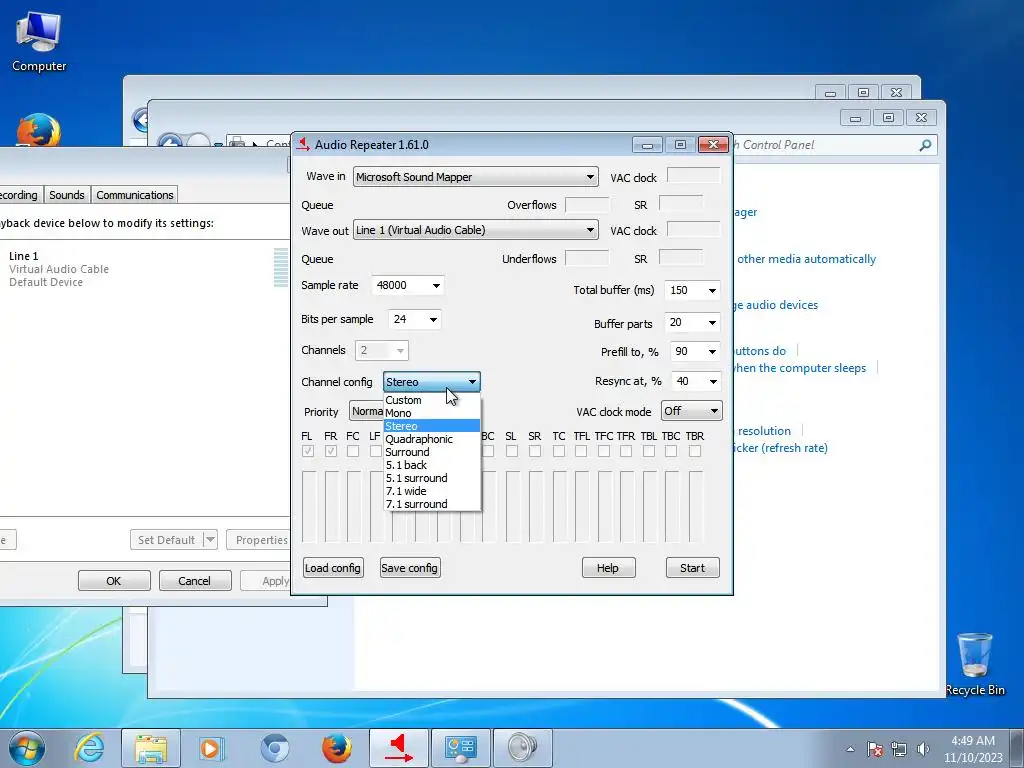Click FL channel level meter
Viewport: 1024px width, 768px height.
pyautogui.click(x=309, y=506)
